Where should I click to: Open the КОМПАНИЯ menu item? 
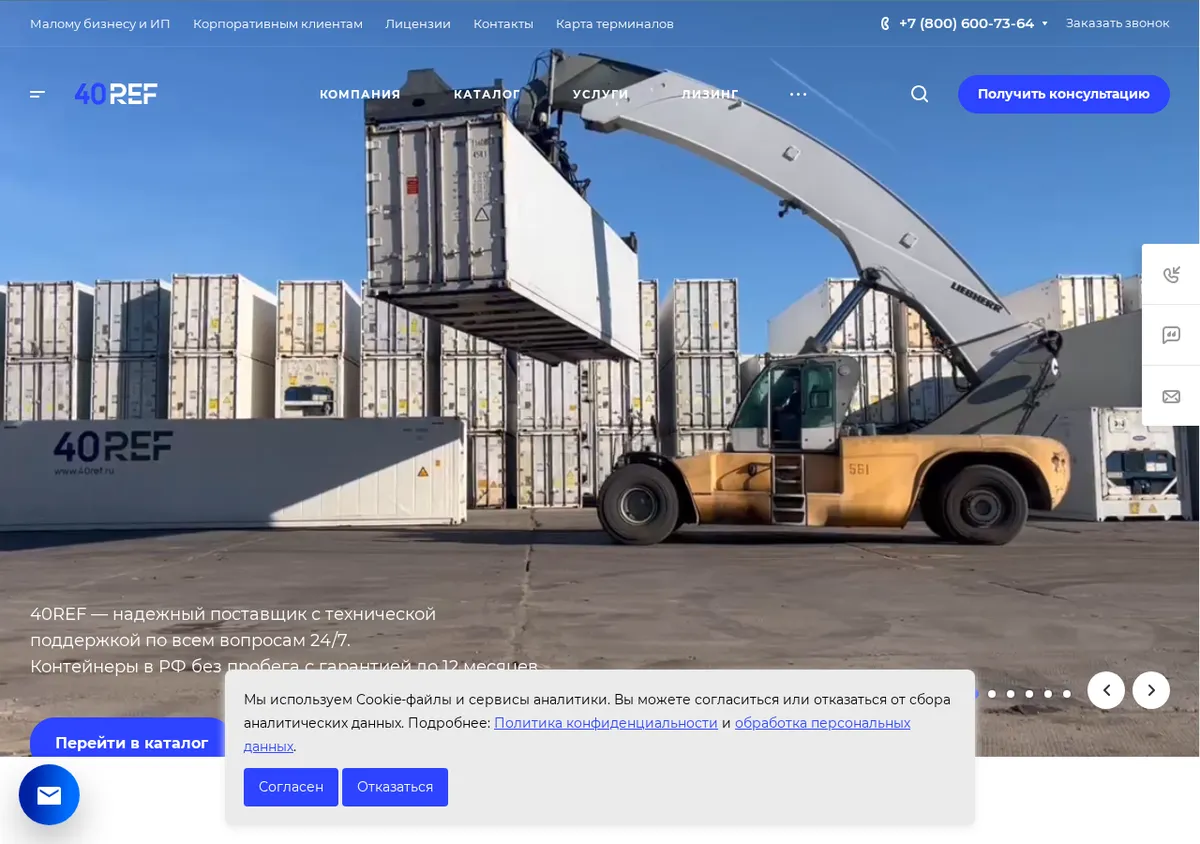pos(360,94)
